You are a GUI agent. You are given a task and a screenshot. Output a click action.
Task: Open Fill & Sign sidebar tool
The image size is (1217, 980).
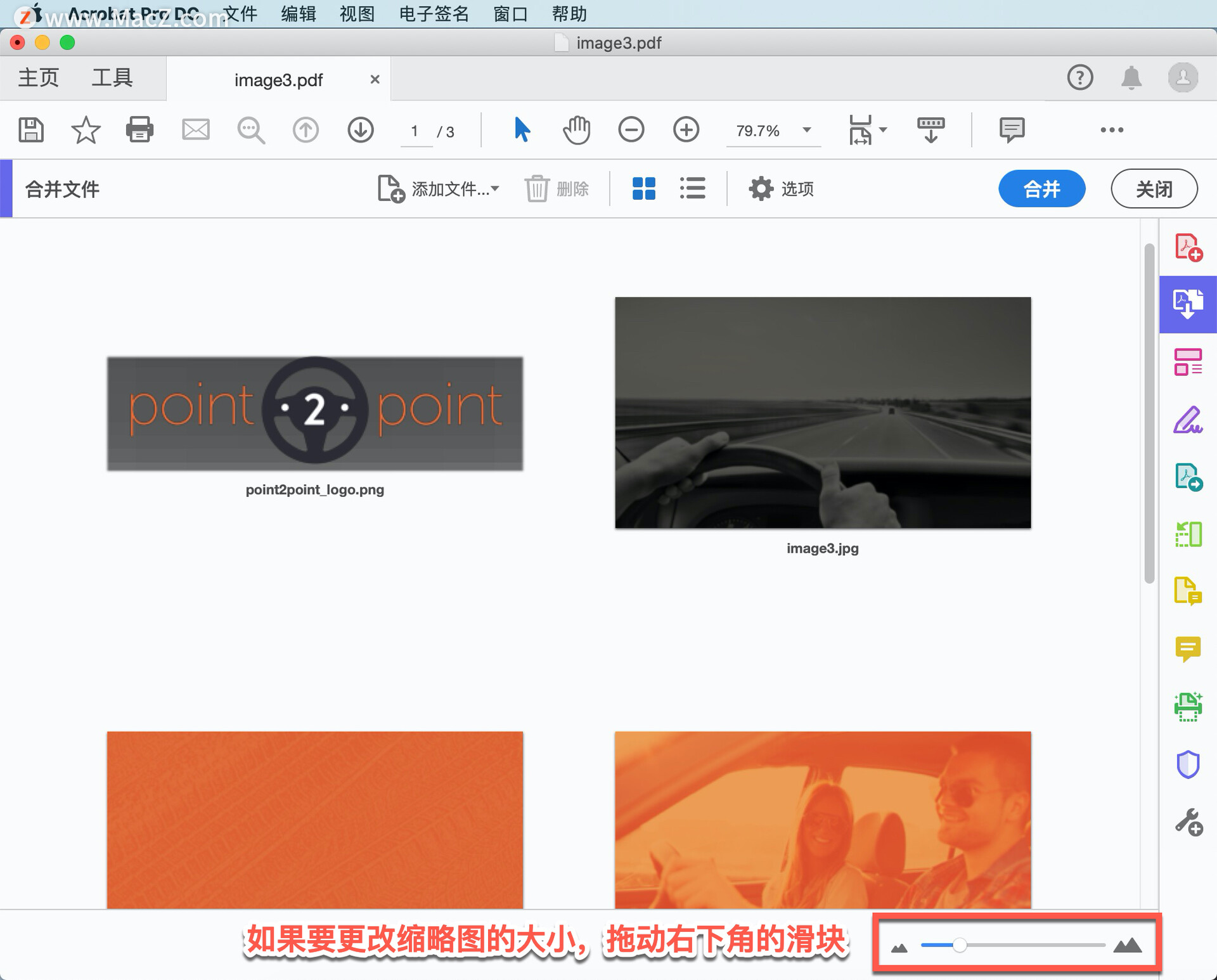tap(1188, 420)
